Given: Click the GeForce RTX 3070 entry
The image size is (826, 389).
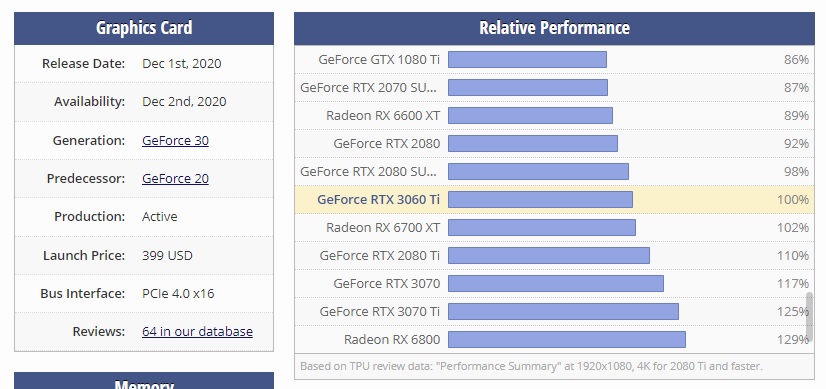Looking at the screenshot, I should (554, 283).
